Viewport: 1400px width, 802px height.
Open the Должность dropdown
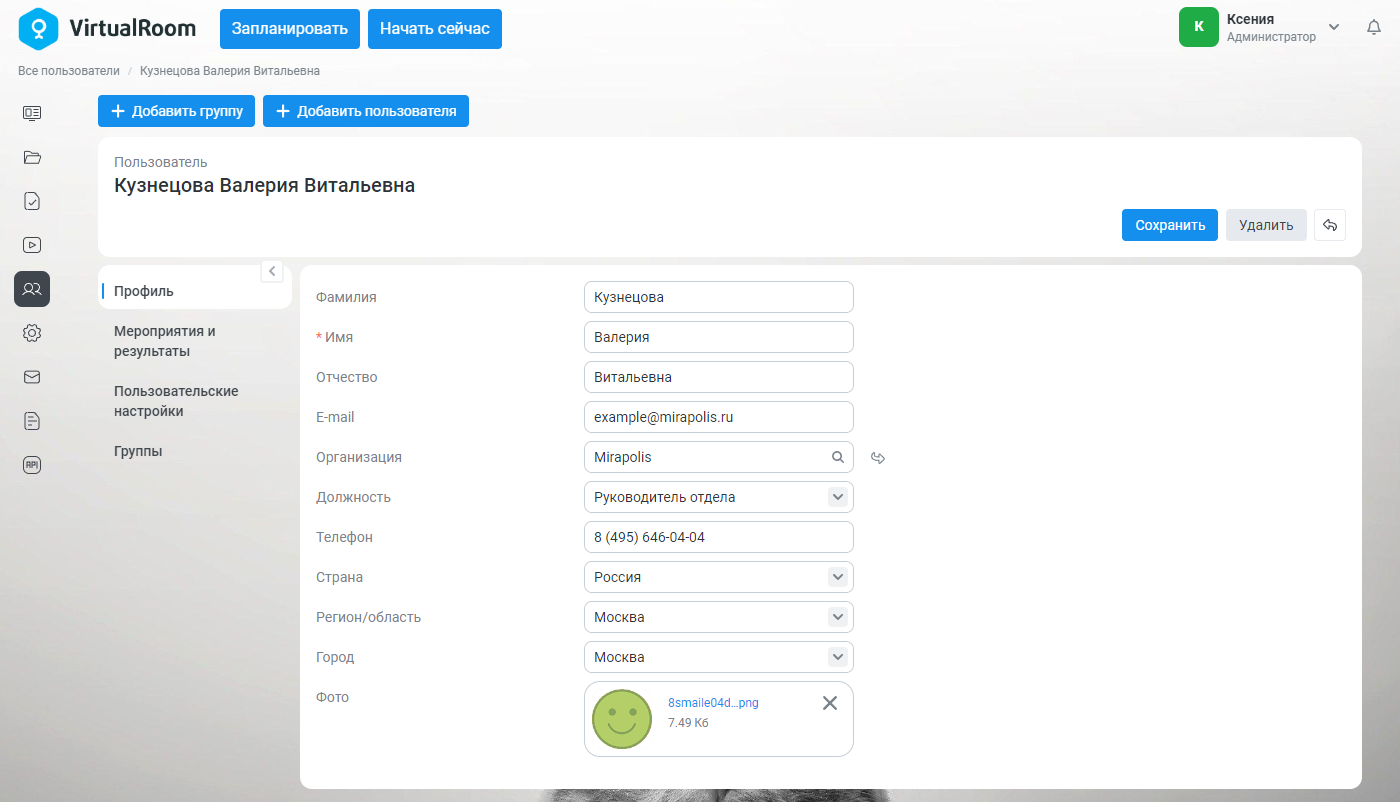pos(838,497)
